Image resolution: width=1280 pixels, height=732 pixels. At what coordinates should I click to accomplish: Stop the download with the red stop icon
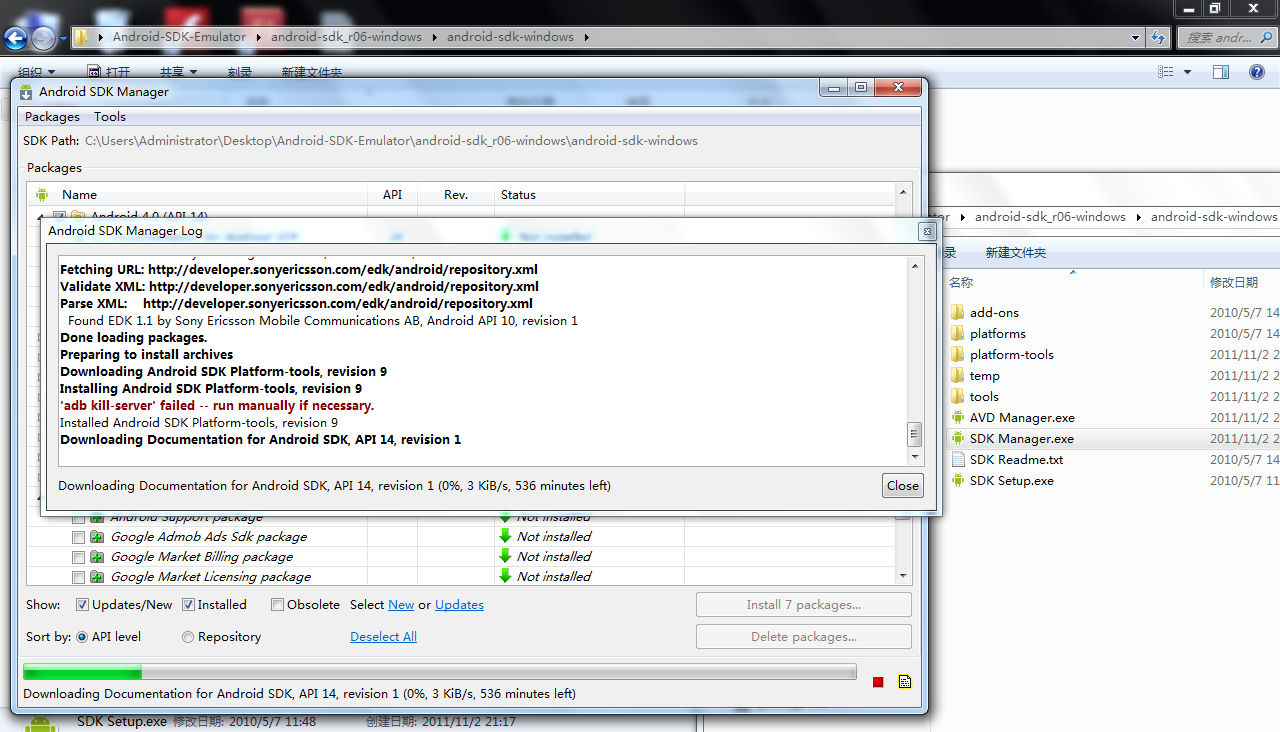tap(878, 682)
